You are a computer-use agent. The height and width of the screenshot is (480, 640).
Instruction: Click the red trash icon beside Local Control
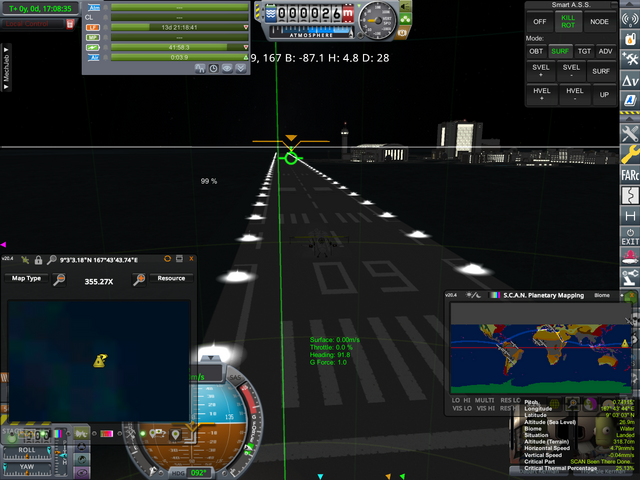[x=70, y=24]
